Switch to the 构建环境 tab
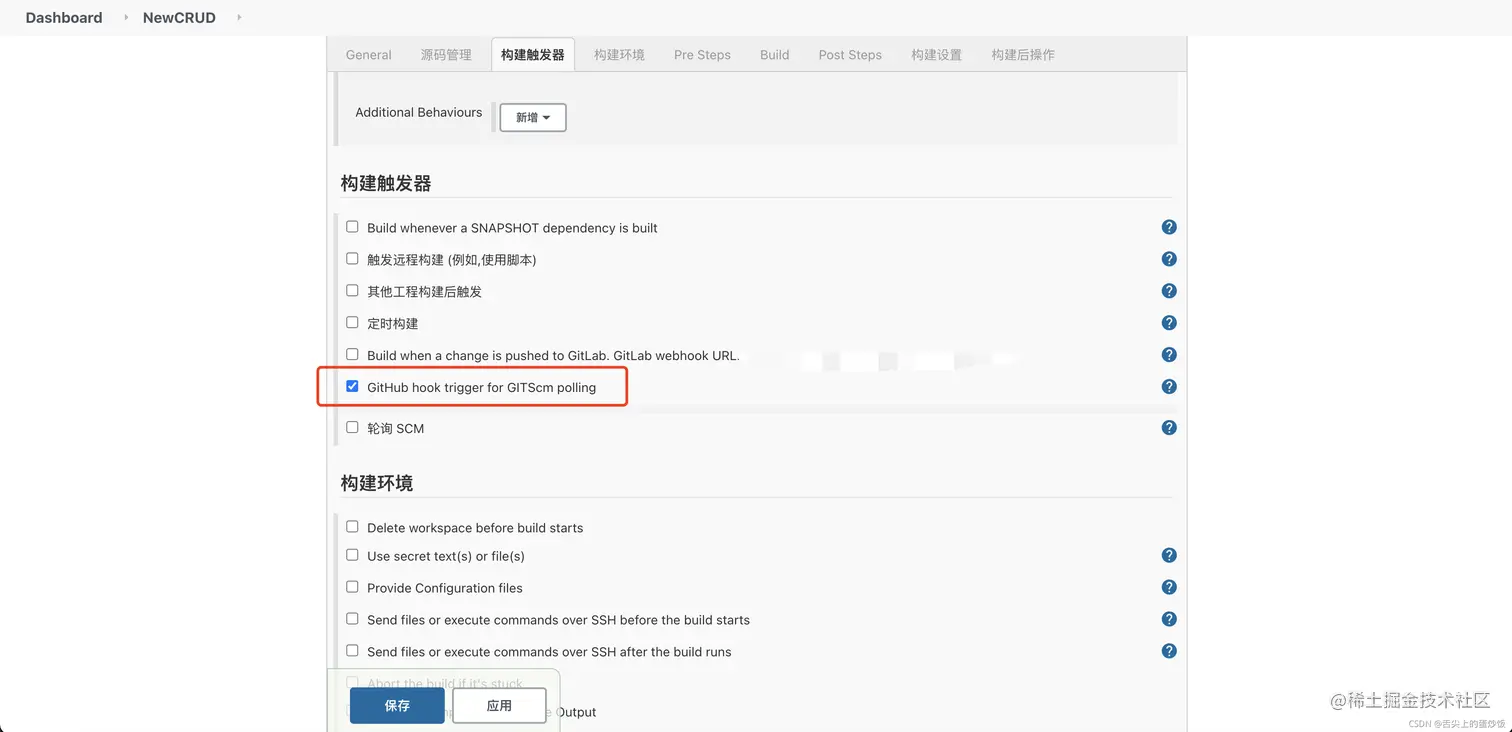Image resolution: width=1512 pixels, height=732 pixels. point(619,55)
